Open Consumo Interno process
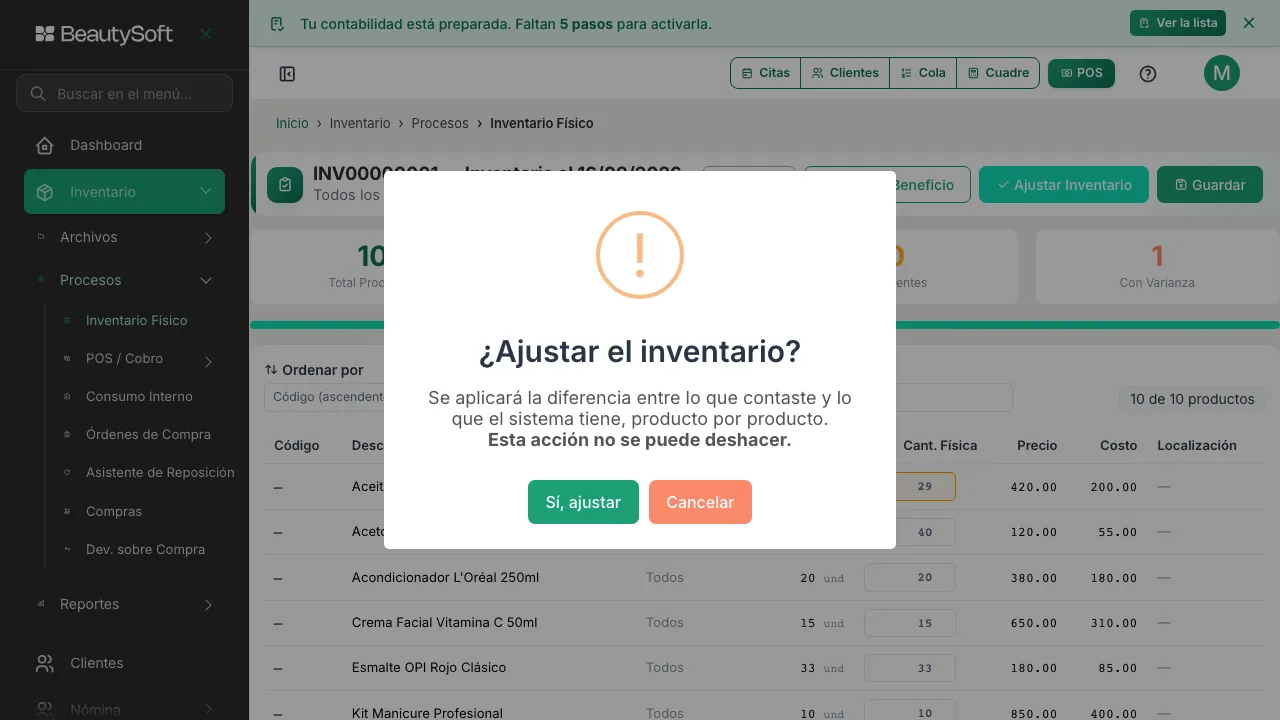1280x720 pixels. [x=139, y=396]
